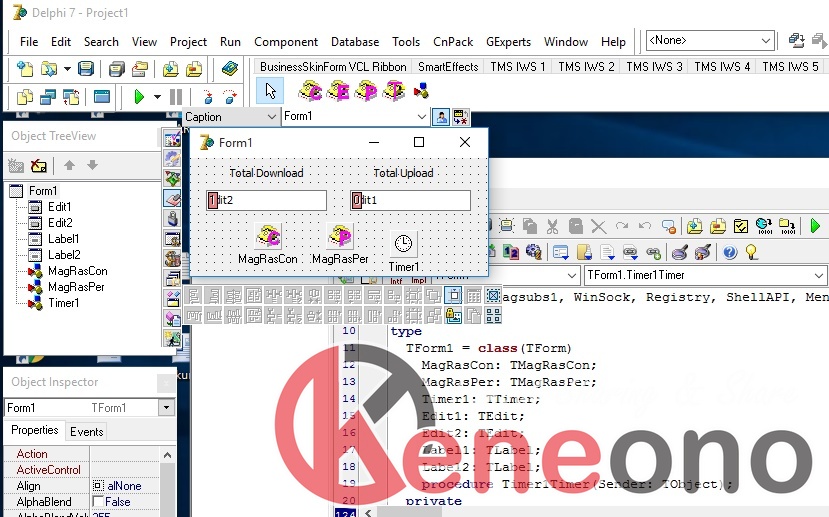Open Help contents book icon
This screenshot has height=517, width=829.
(229, 69)
